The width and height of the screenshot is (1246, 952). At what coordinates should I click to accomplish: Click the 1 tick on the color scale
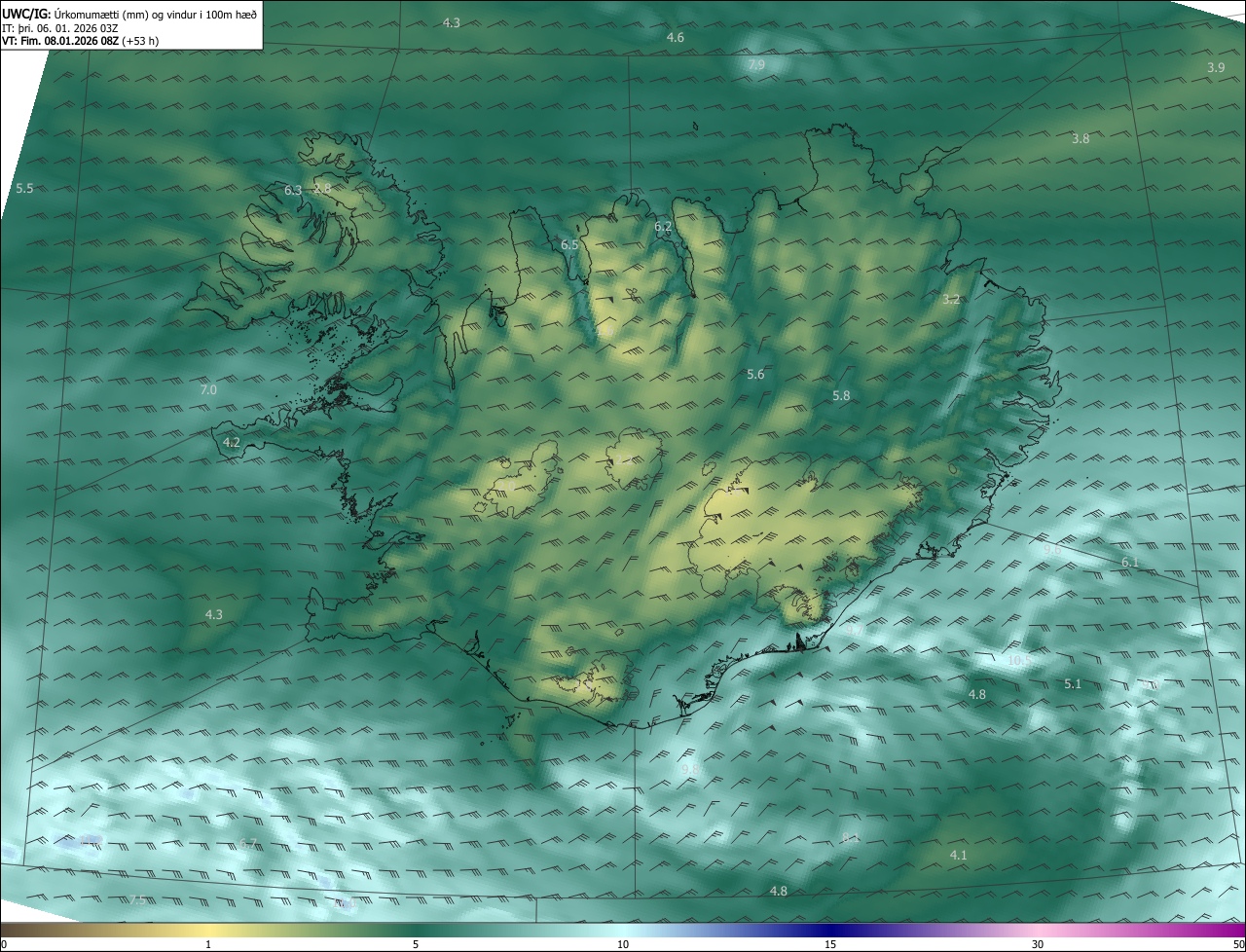coord(208,944)
